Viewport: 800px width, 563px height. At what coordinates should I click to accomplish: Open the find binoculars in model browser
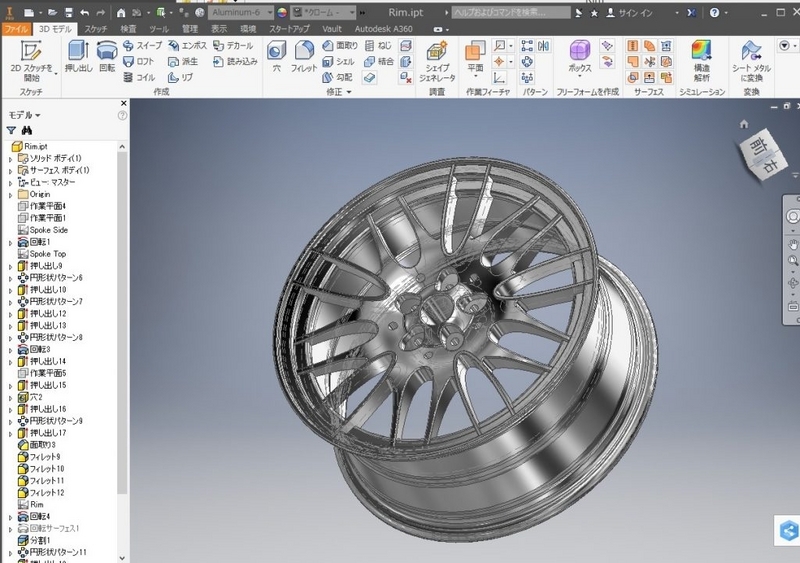(x=27, y=131)
